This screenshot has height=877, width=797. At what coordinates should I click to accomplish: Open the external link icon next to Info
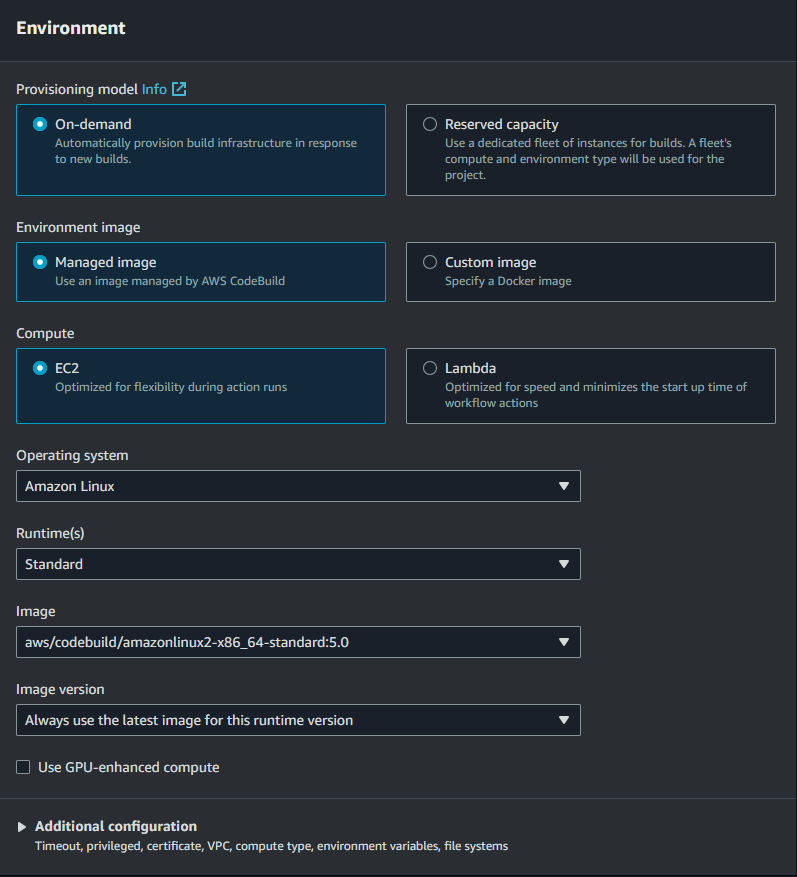click(x=179, y=89)
